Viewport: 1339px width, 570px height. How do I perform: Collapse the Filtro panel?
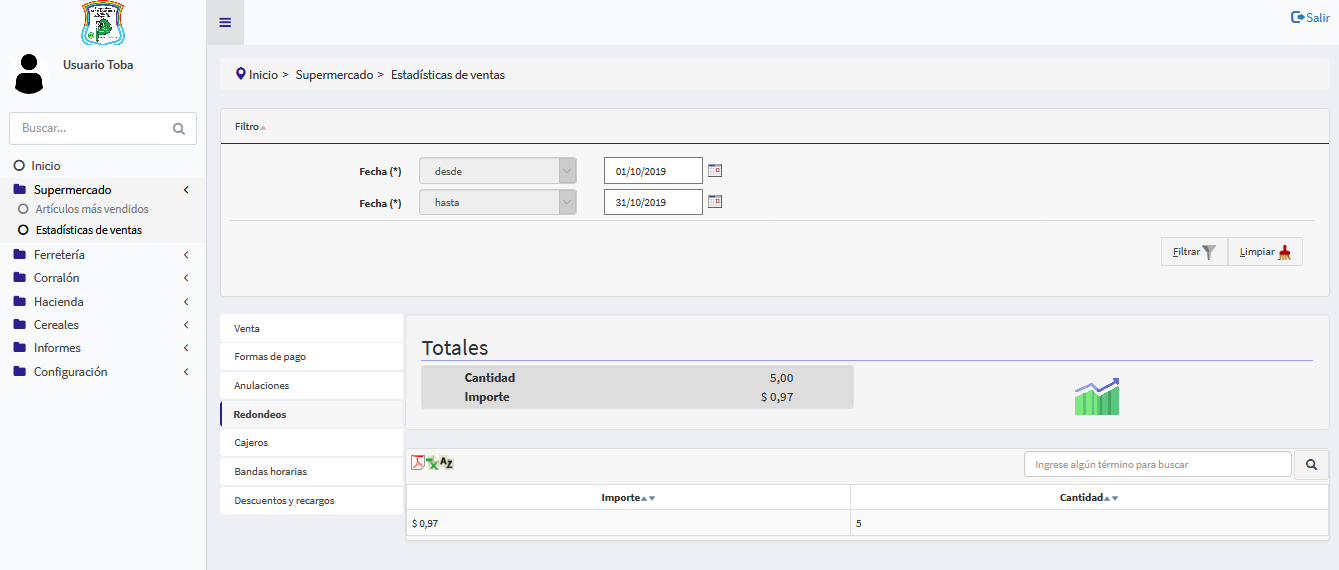(250, 127)
